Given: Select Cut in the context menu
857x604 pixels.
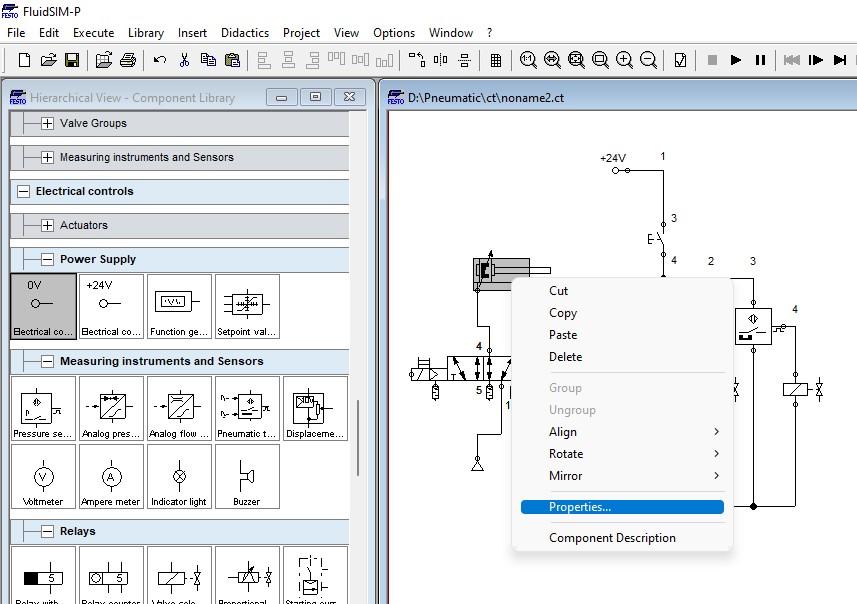Looking at the screenshot, I should [x=622, y=291].
